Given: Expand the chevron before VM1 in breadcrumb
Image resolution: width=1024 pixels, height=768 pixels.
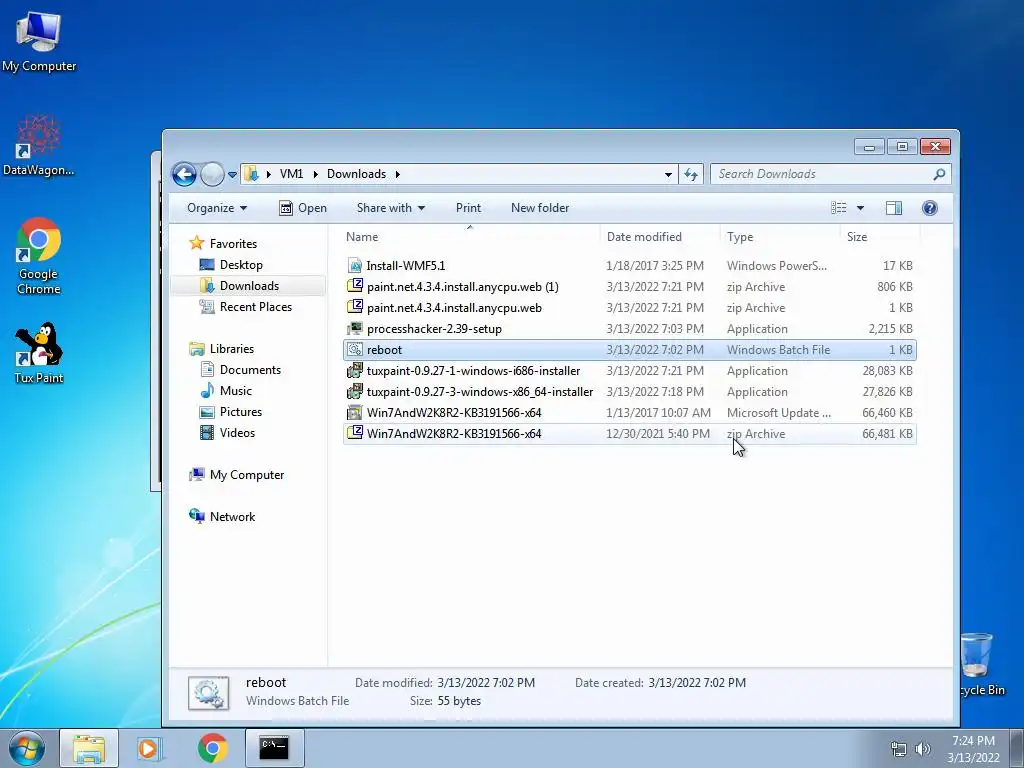Looking at the screenshot, I should 268,174.
